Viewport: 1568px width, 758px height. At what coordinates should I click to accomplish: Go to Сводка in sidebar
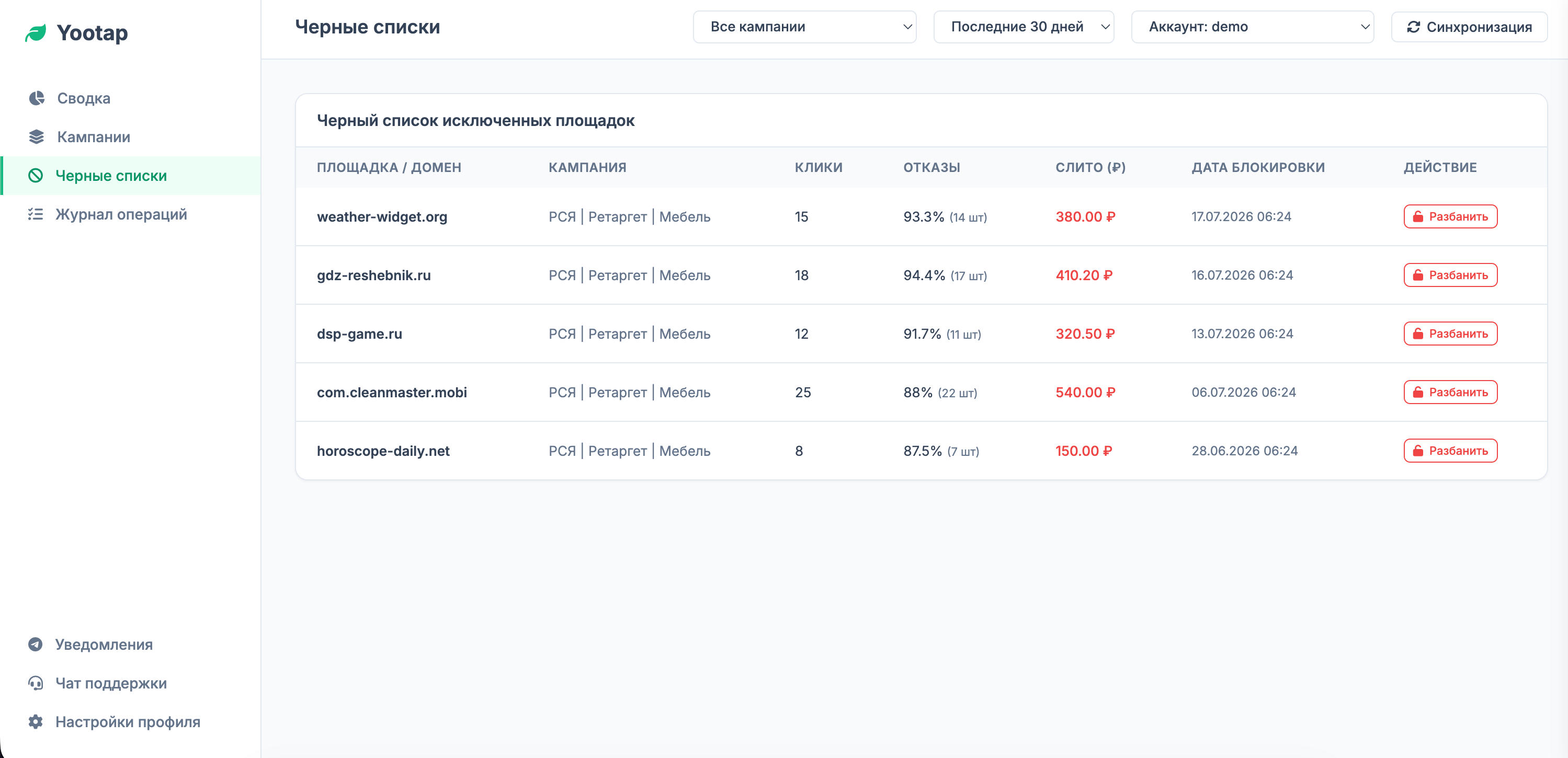point(130,98)
